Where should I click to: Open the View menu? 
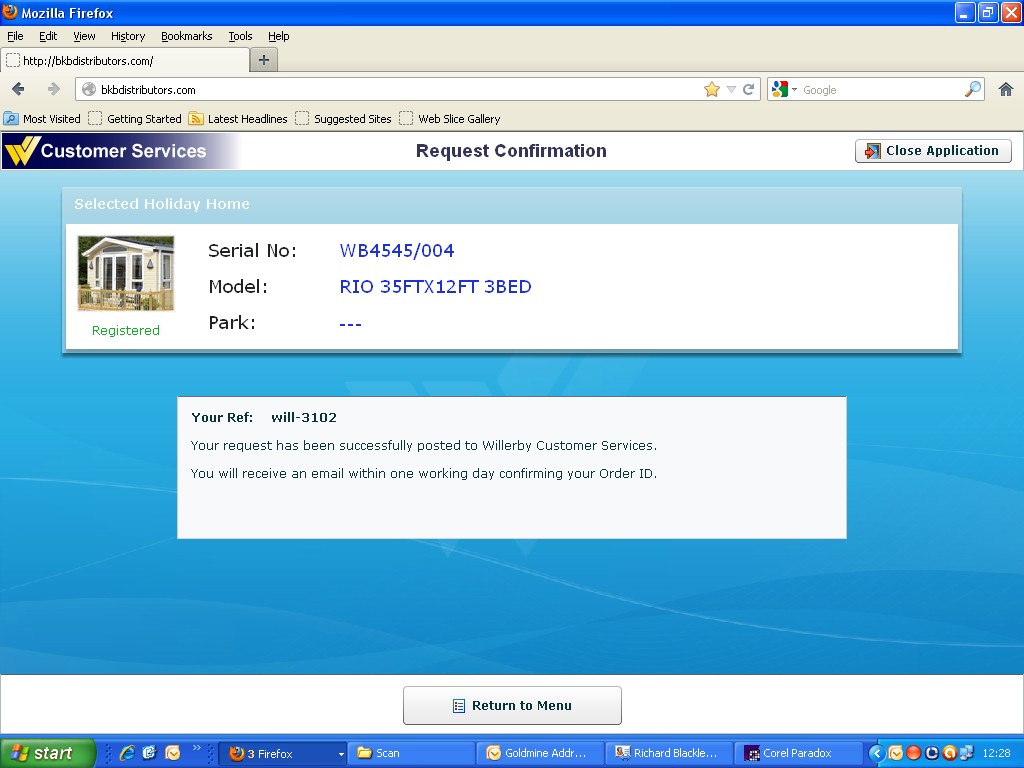(x=84, y=36)
